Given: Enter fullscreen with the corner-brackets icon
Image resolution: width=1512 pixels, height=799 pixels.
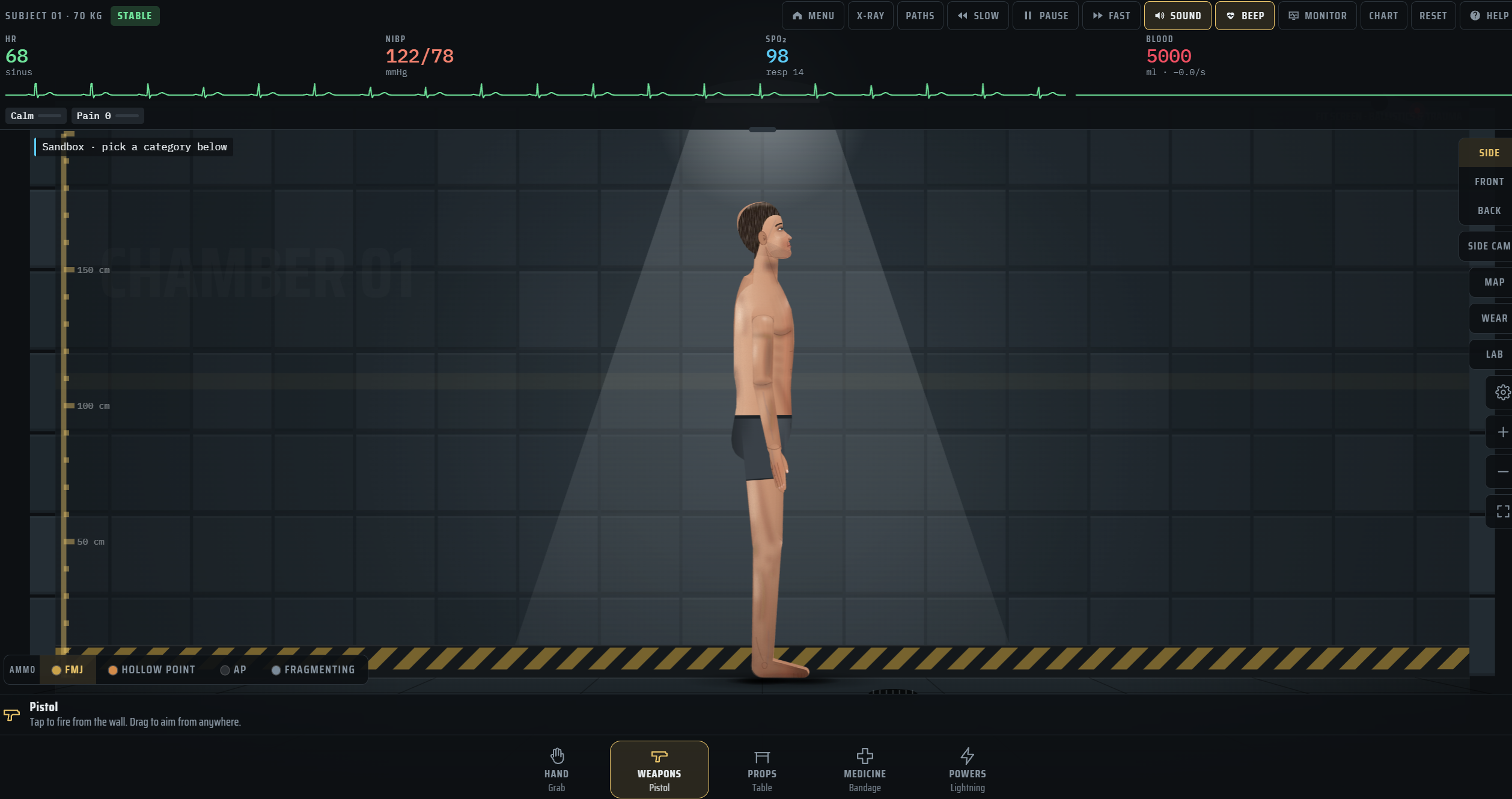Looking at the screenshot, I should tap(1501, 511).
